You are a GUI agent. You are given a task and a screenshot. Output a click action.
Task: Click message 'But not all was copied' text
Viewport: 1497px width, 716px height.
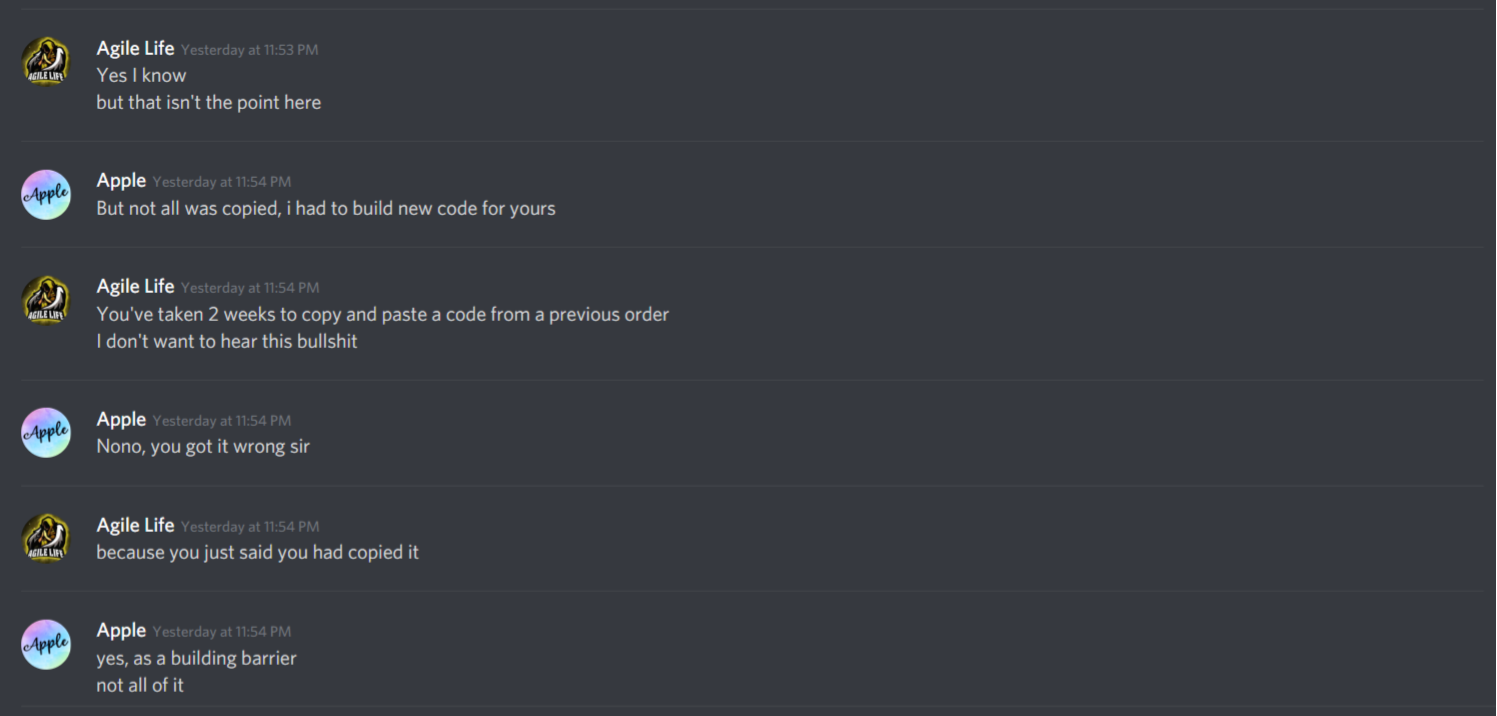coord(326,208)
